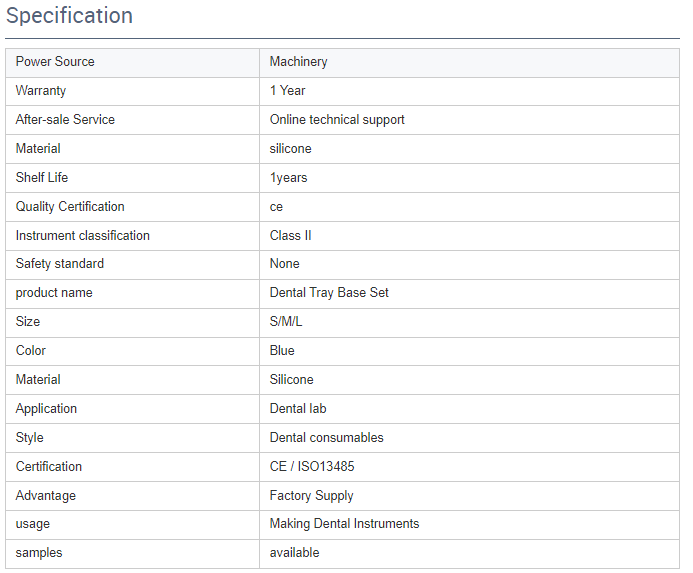Click the S/M/L size value
The image size is (693, 573).
(286, 321)
